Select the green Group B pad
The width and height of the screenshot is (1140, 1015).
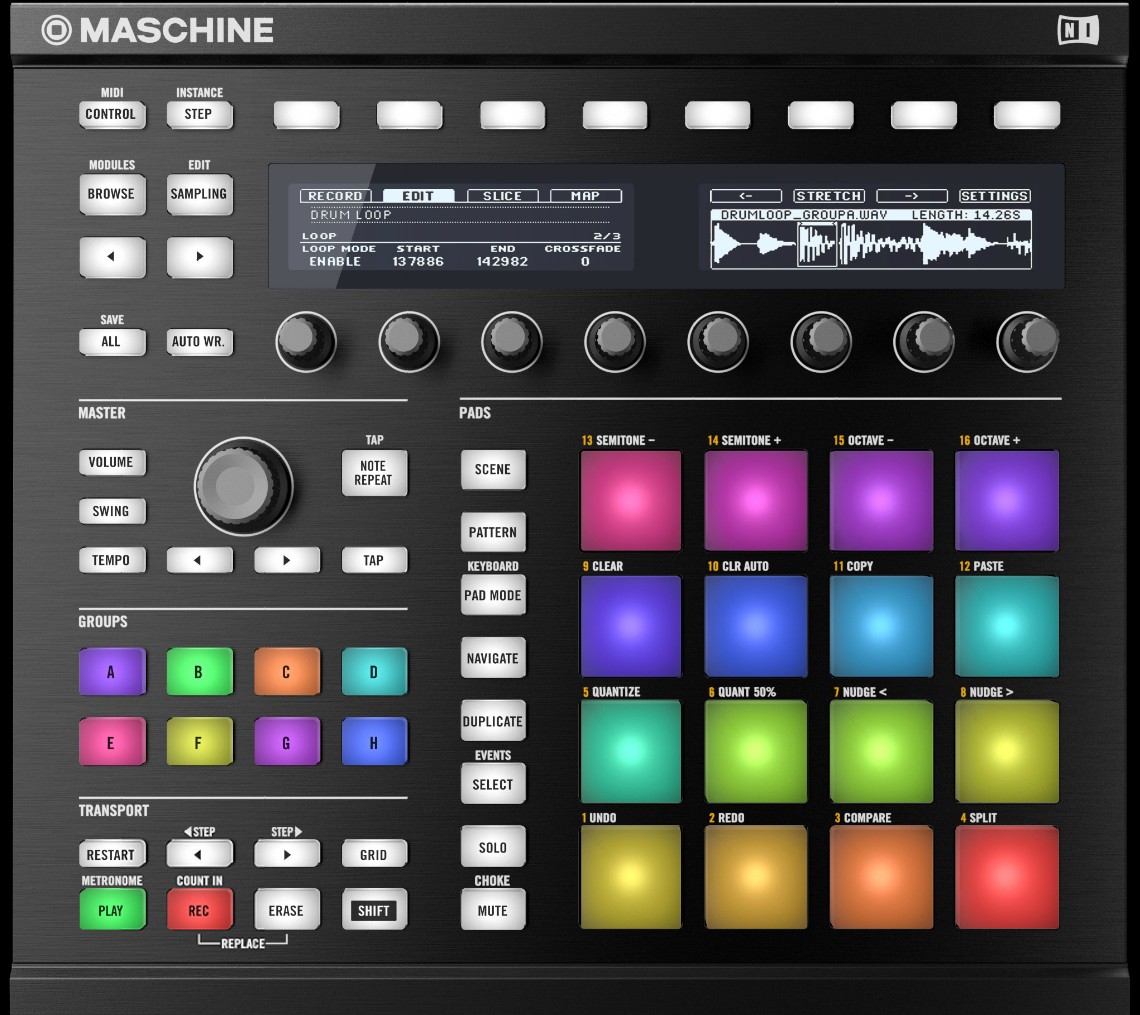coord(199,671)
